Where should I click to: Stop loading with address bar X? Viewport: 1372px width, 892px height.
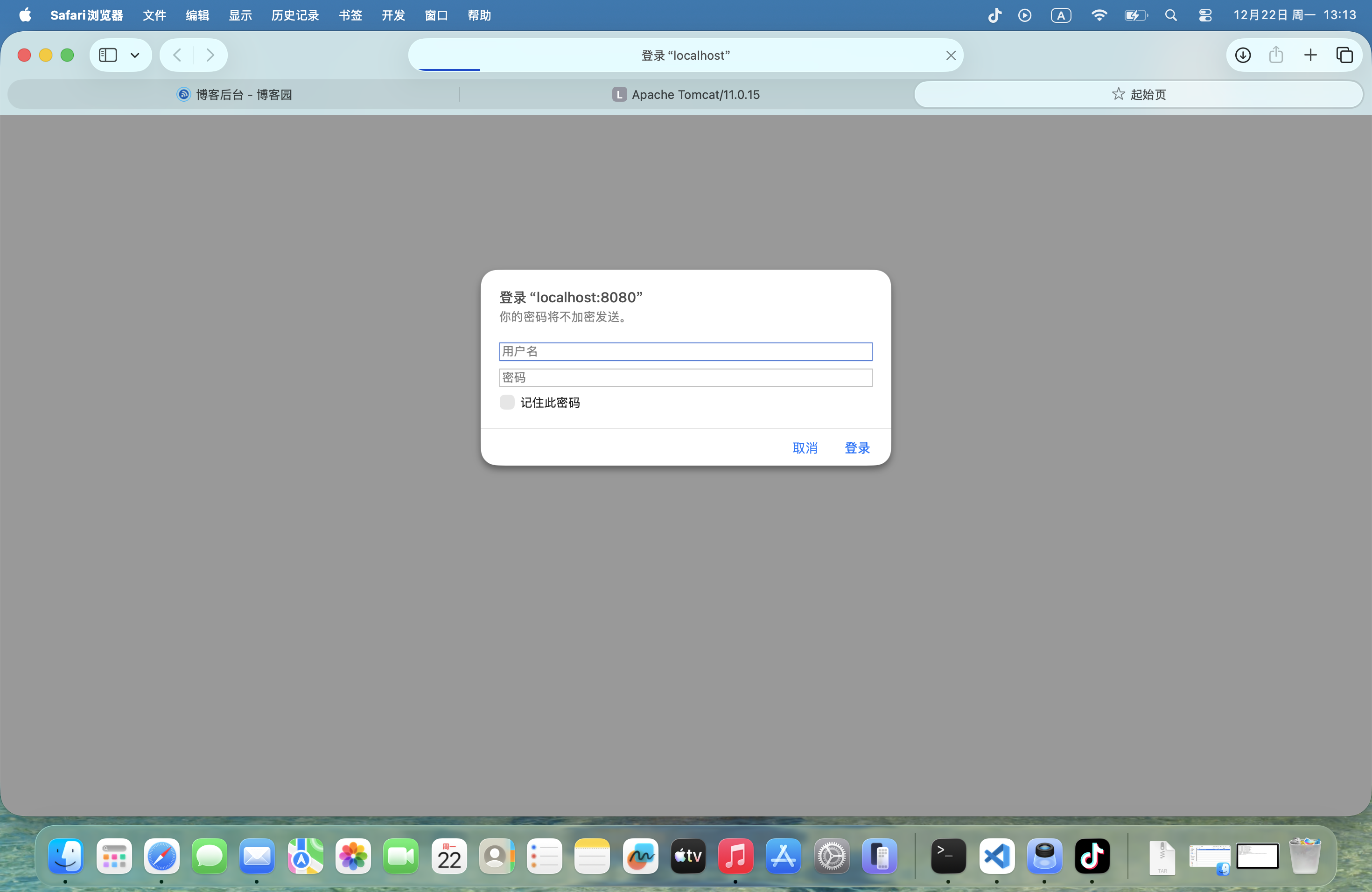(x=951, y=56)
